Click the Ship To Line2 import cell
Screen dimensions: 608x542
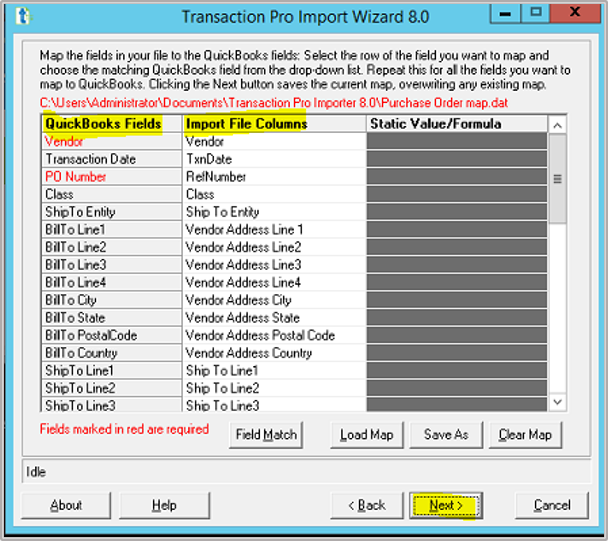click(x=274, y=388)
